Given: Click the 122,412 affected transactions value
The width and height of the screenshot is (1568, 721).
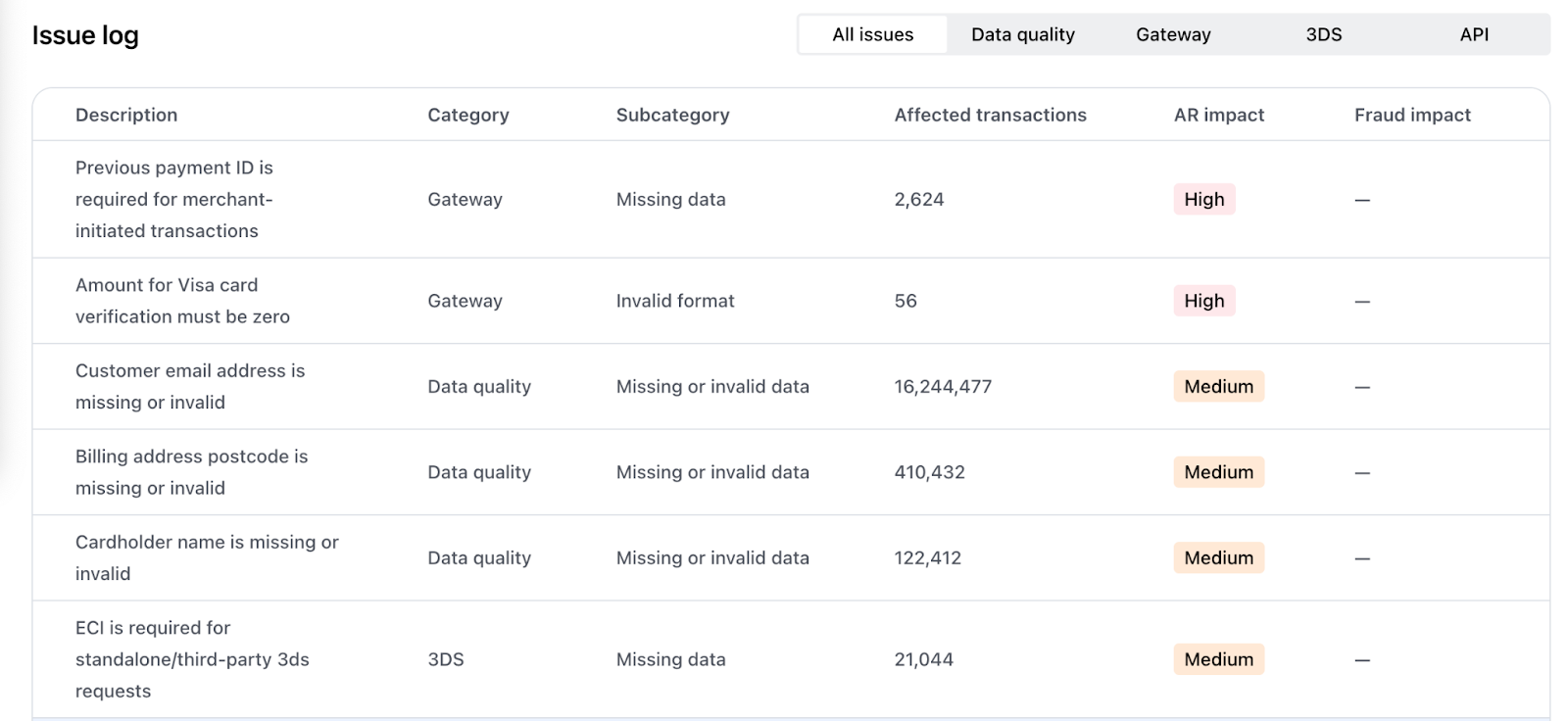Looking at the screenshot, I should pyautogui.click(x=927, y=557).
